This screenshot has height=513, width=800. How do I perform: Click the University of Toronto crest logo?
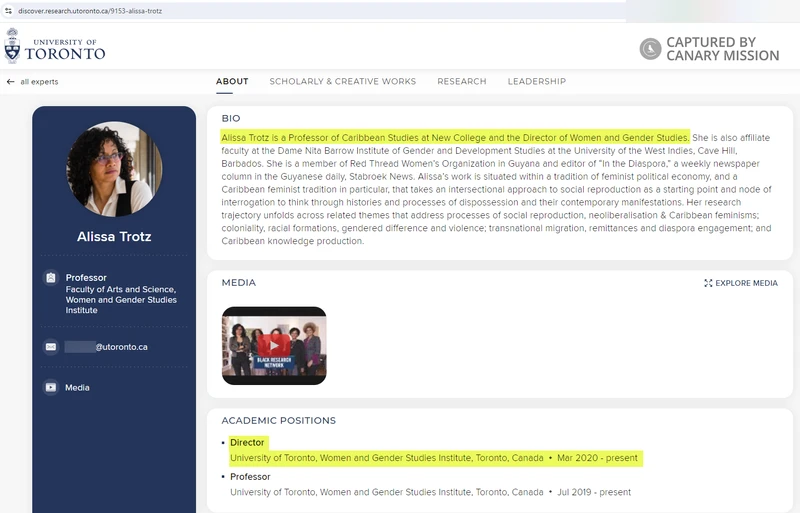point(12,46)
